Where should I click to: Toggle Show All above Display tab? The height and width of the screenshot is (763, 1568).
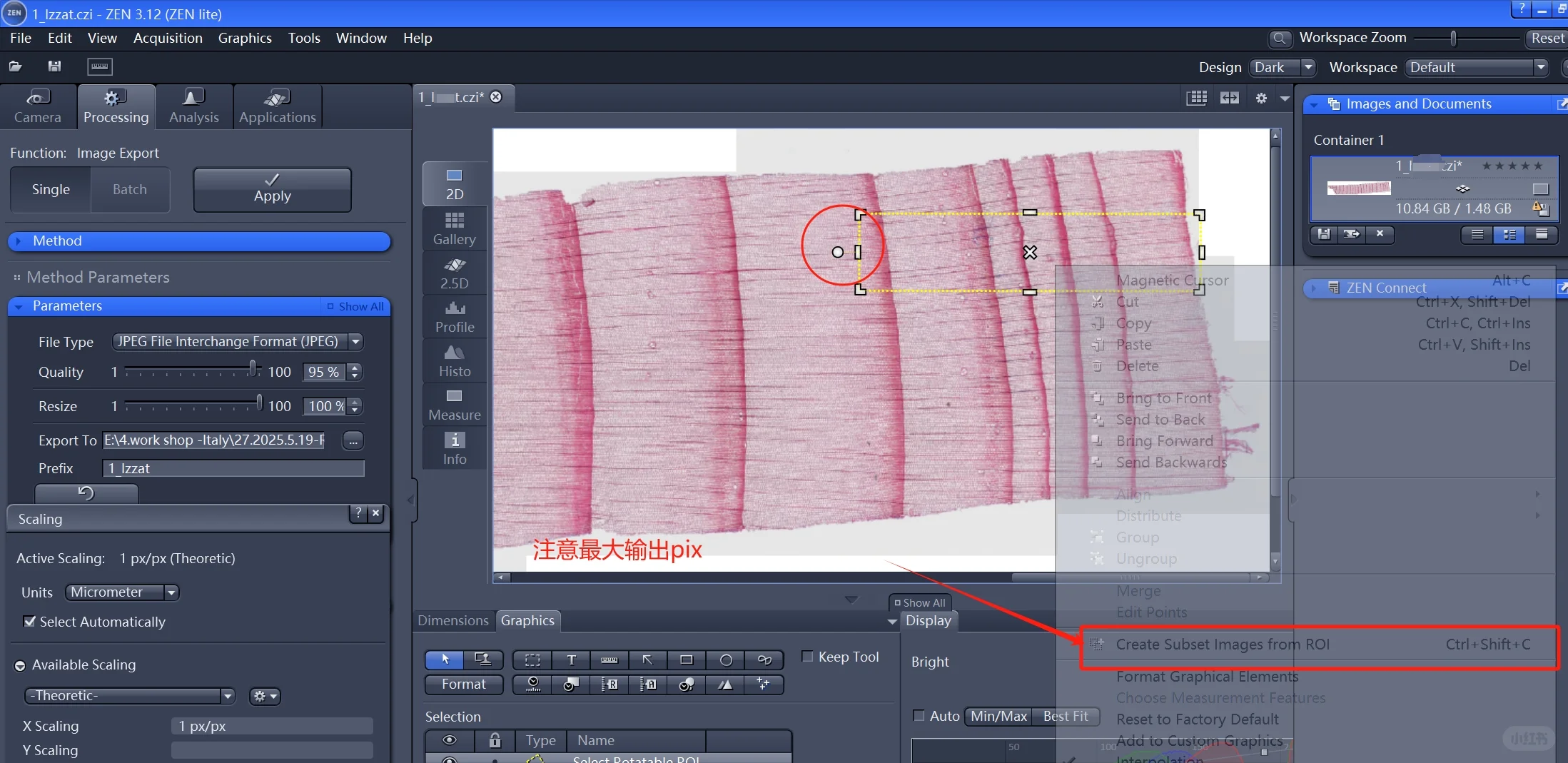(x=920, y=602)
